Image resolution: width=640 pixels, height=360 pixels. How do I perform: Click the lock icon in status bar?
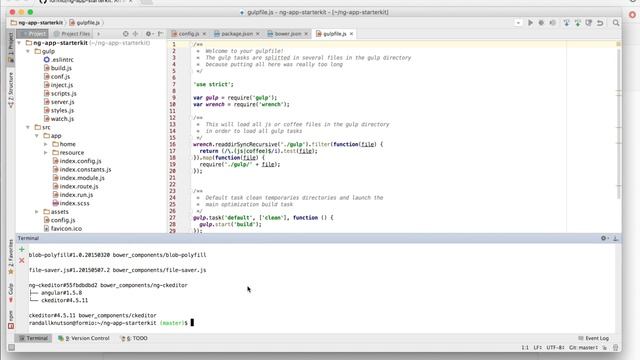tap(605, 348)
